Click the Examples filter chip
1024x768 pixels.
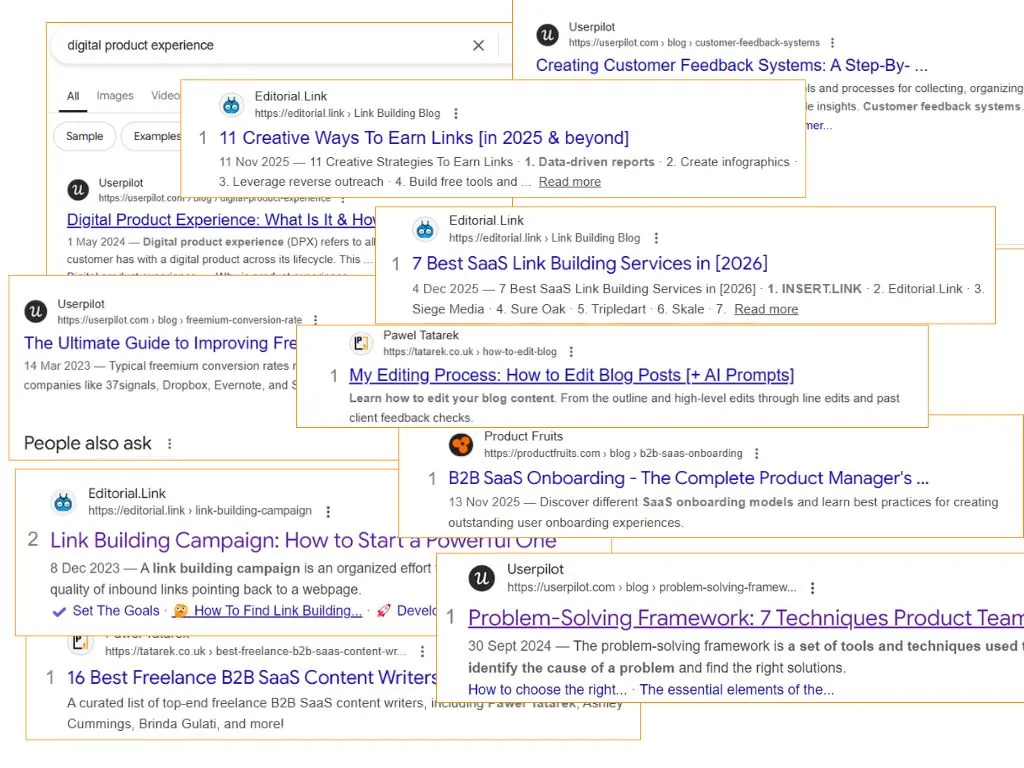(155, 136)
